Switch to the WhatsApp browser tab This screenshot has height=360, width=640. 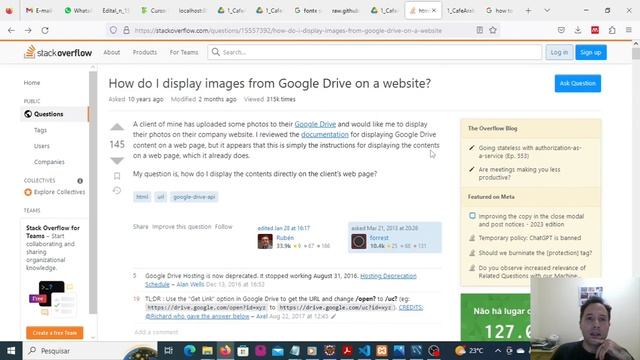[78, 11]
